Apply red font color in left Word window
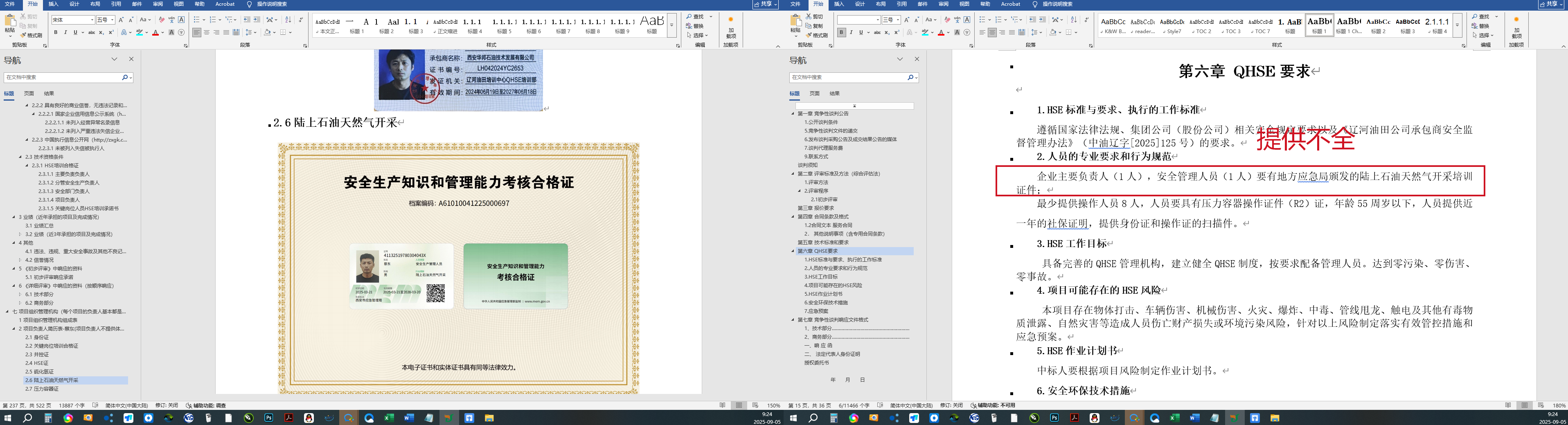The height and width of the screenshot is (425, 1568). (155, 32)
